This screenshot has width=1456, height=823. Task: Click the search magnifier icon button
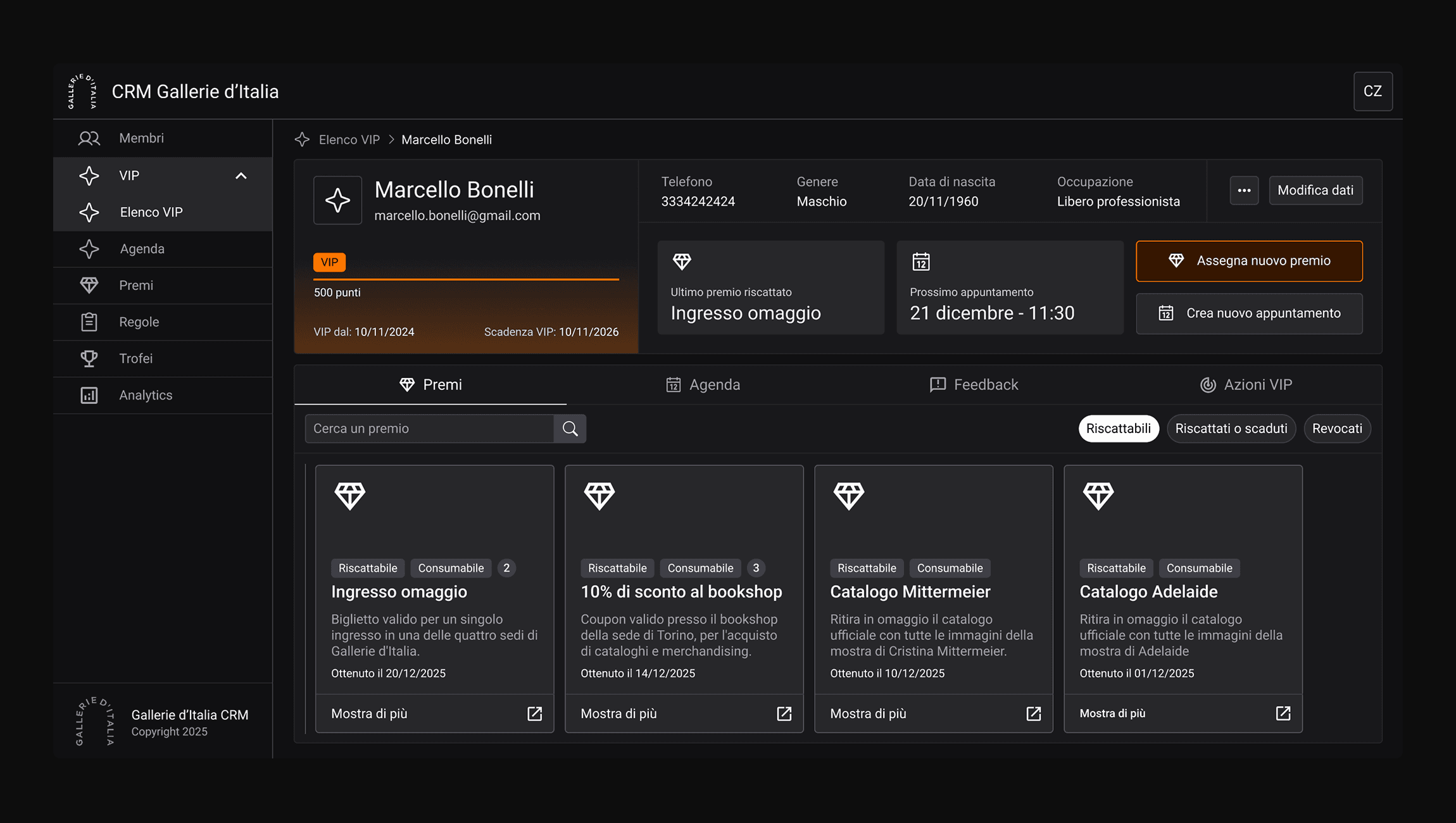pyautogui.click(x=570, y=429)
